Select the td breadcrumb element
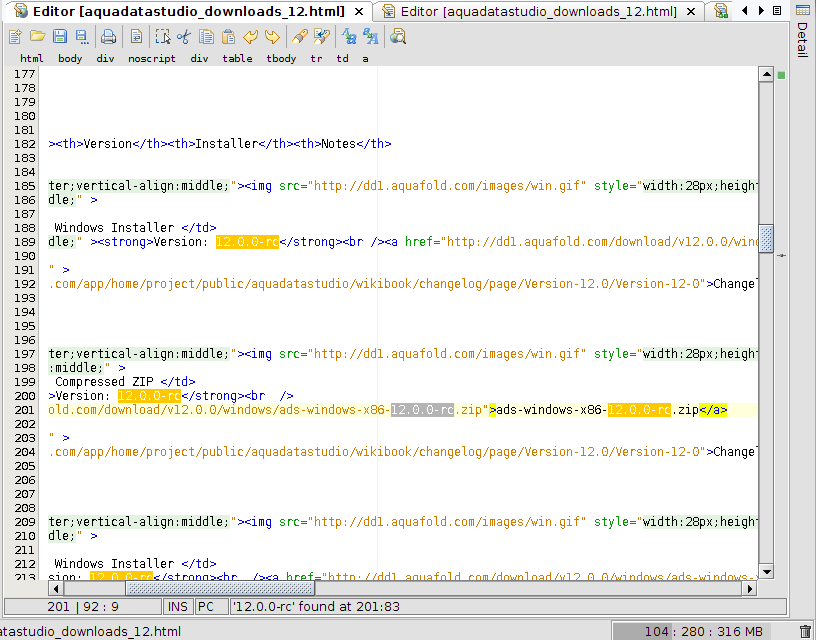Screen dimensions: 816x640 click(x=342, y=59)
